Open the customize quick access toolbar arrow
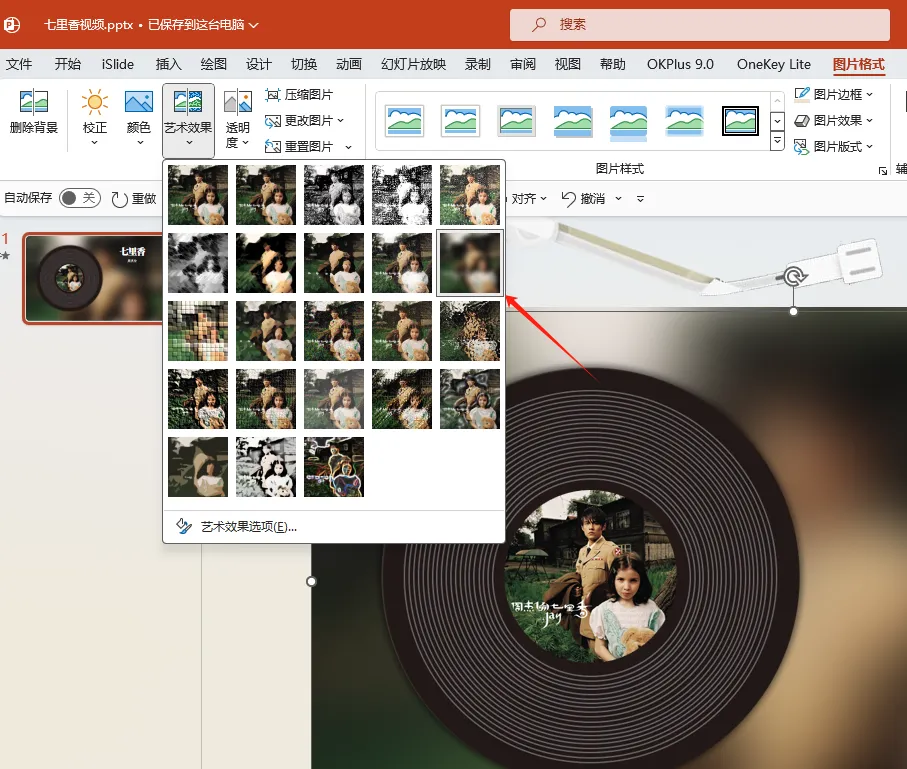 [640, 198]
